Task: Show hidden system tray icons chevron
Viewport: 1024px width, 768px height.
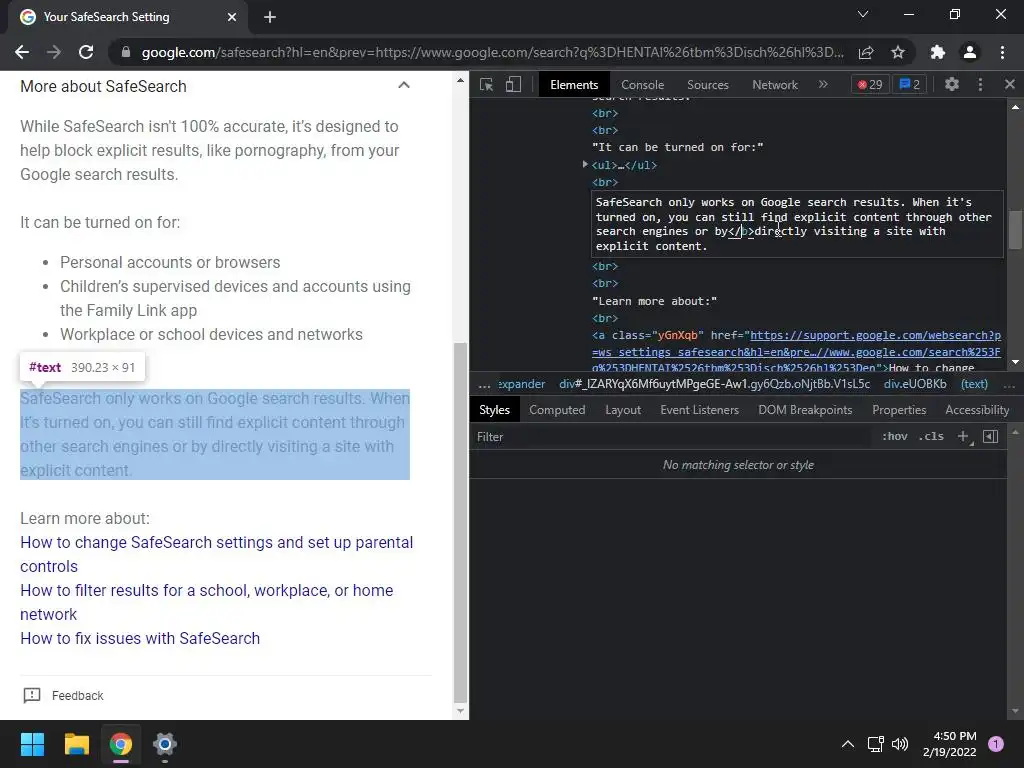Action: (x=848, y=744)
